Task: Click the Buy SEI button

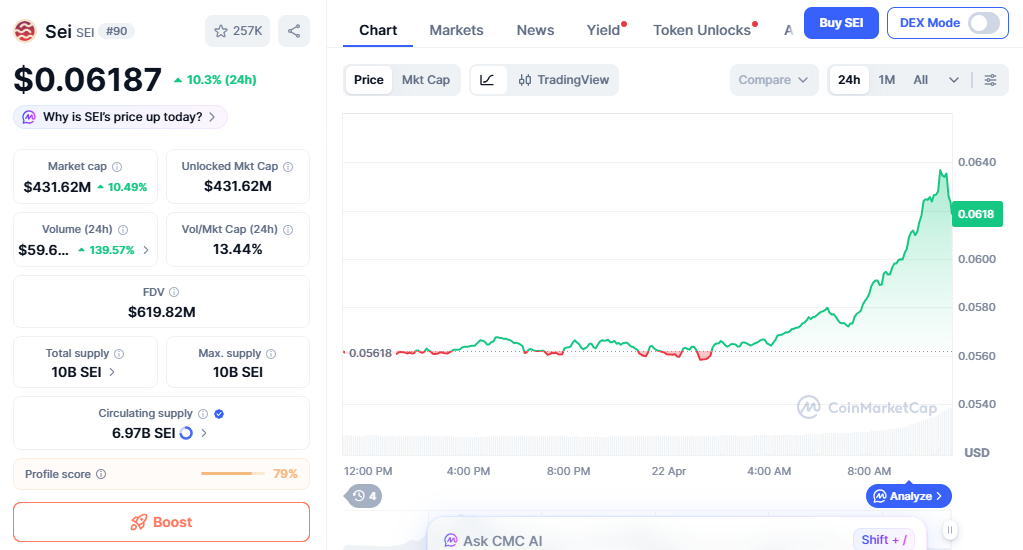Action: point(841,23)
